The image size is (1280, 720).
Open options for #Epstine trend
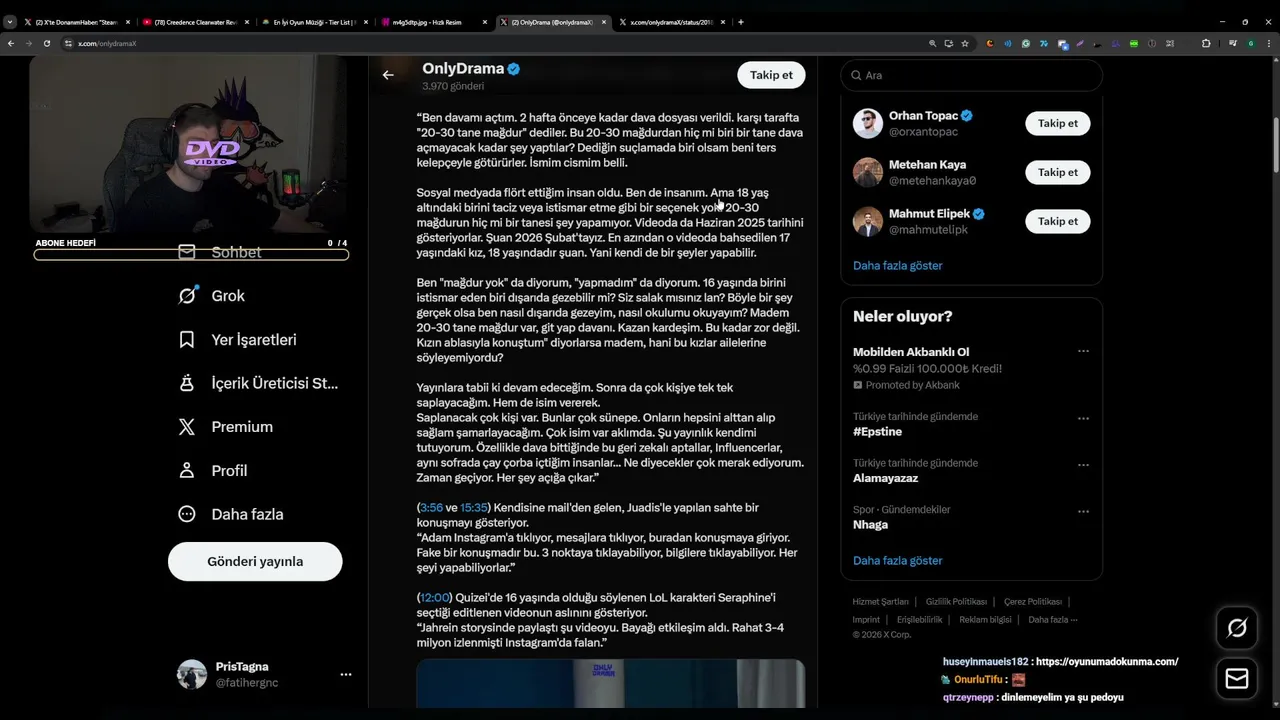point(1083,418)
